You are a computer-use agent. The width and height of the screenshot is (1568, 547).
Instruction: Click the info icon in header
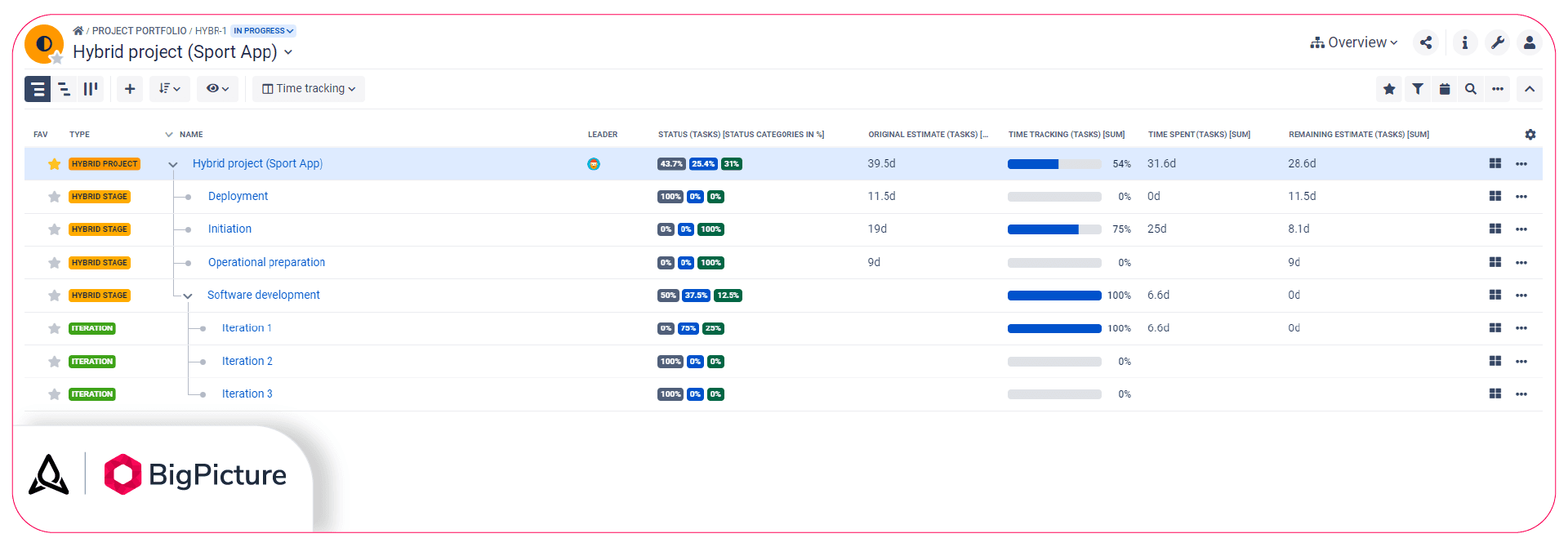1465,42
